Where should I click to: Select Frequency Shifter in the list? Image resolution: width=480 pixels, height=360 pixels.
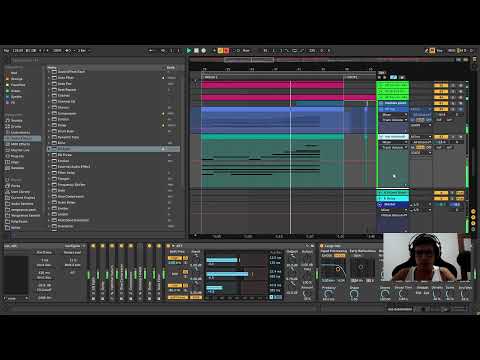[x=71, y=185]
